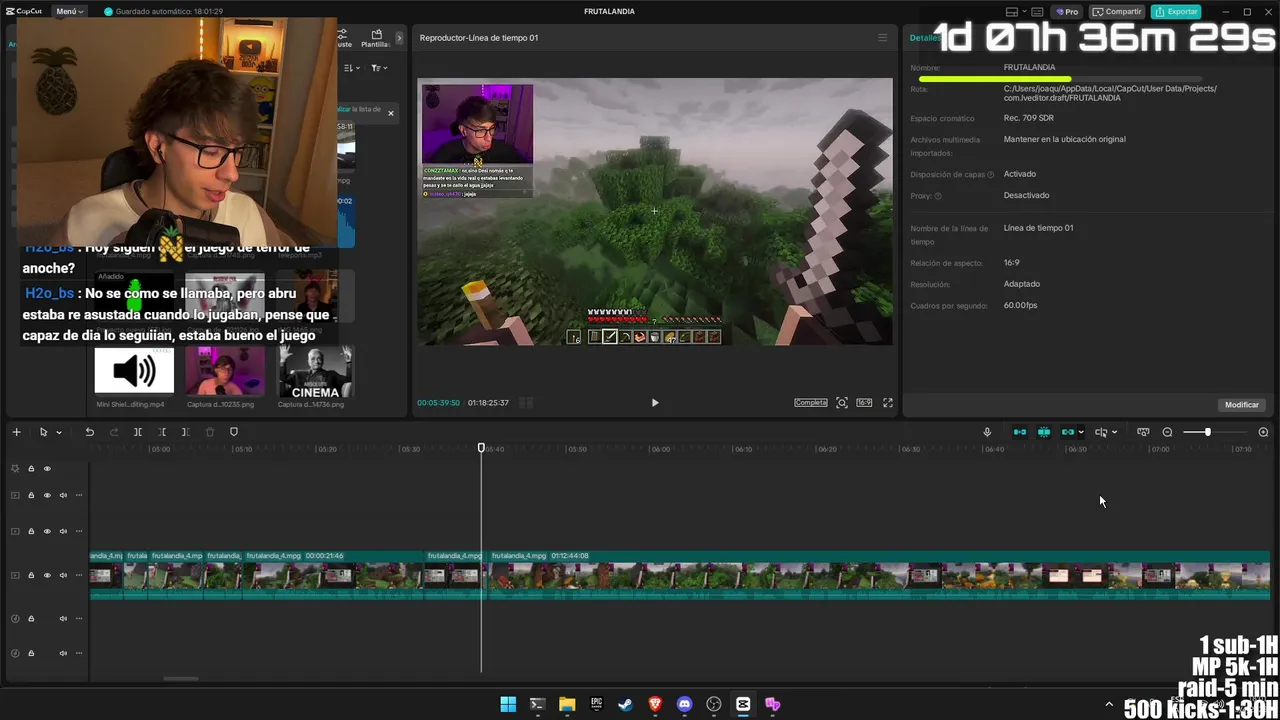
Task: Click the timeline horizontal scrollbar
Action: tap(181, 679)
